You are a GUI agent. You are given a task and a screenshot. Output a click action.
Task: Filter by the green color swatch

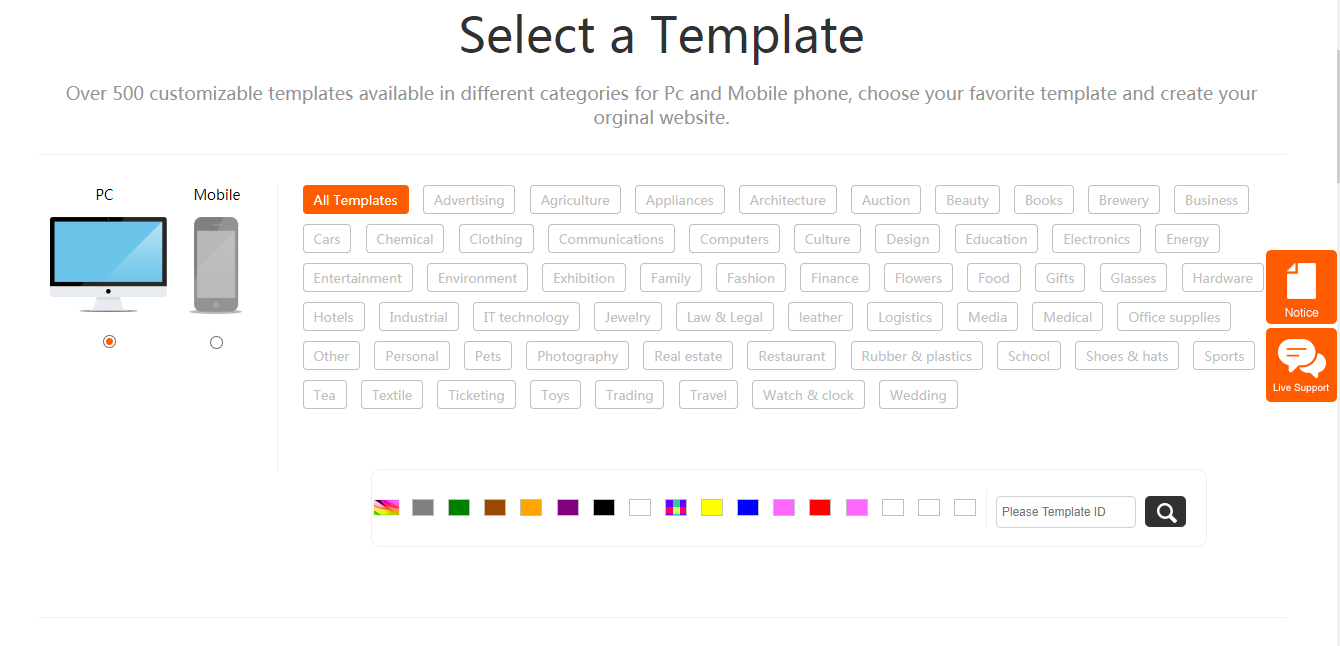459,508
